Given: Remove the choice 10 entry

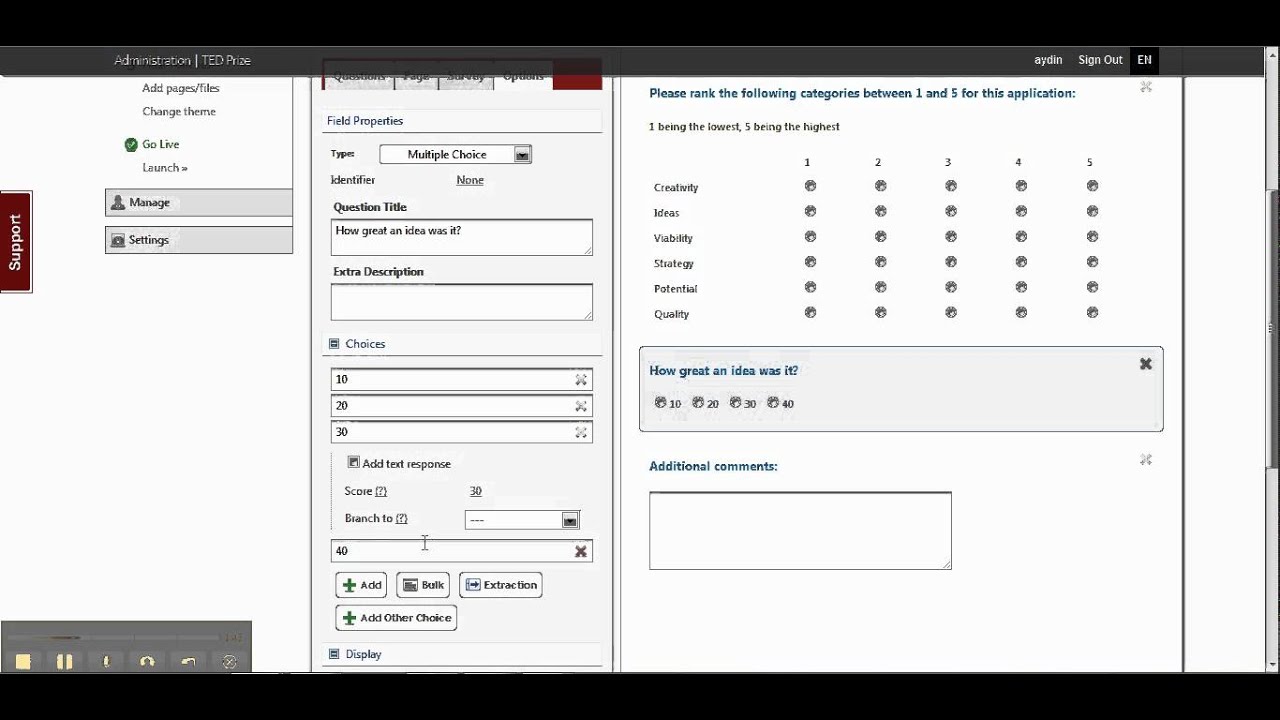Looking at the screenshot, I should 581,380.
